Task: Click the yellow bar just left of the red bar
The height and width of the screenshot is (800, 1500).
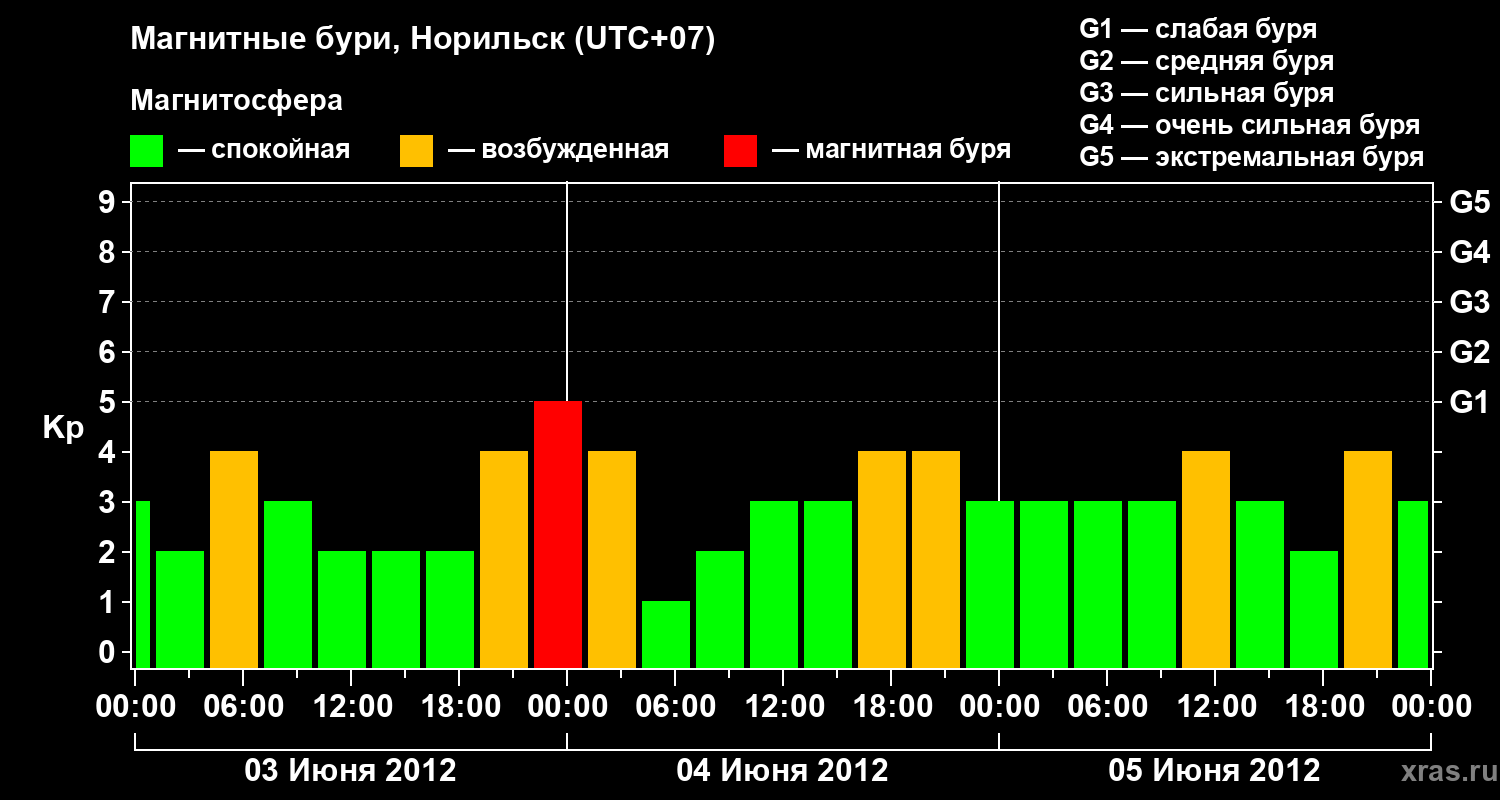Action: tap(504, 559)
